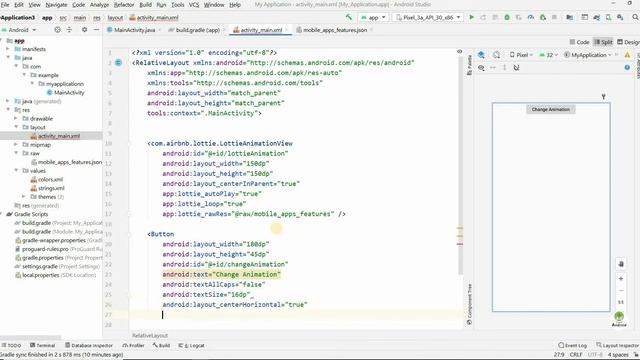Click the RelativeLayout breadcrumb below editor

(150, 336)
